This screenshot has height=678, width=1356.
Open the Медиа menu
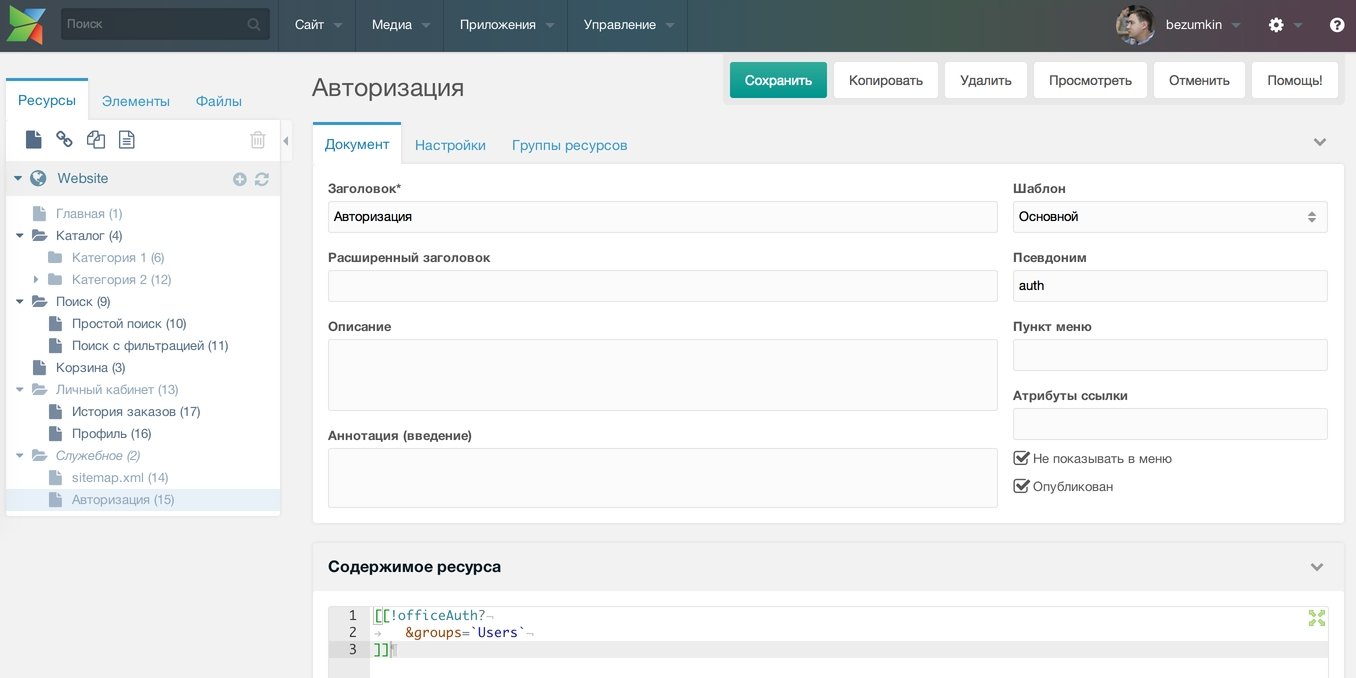(x=400, y=25)
